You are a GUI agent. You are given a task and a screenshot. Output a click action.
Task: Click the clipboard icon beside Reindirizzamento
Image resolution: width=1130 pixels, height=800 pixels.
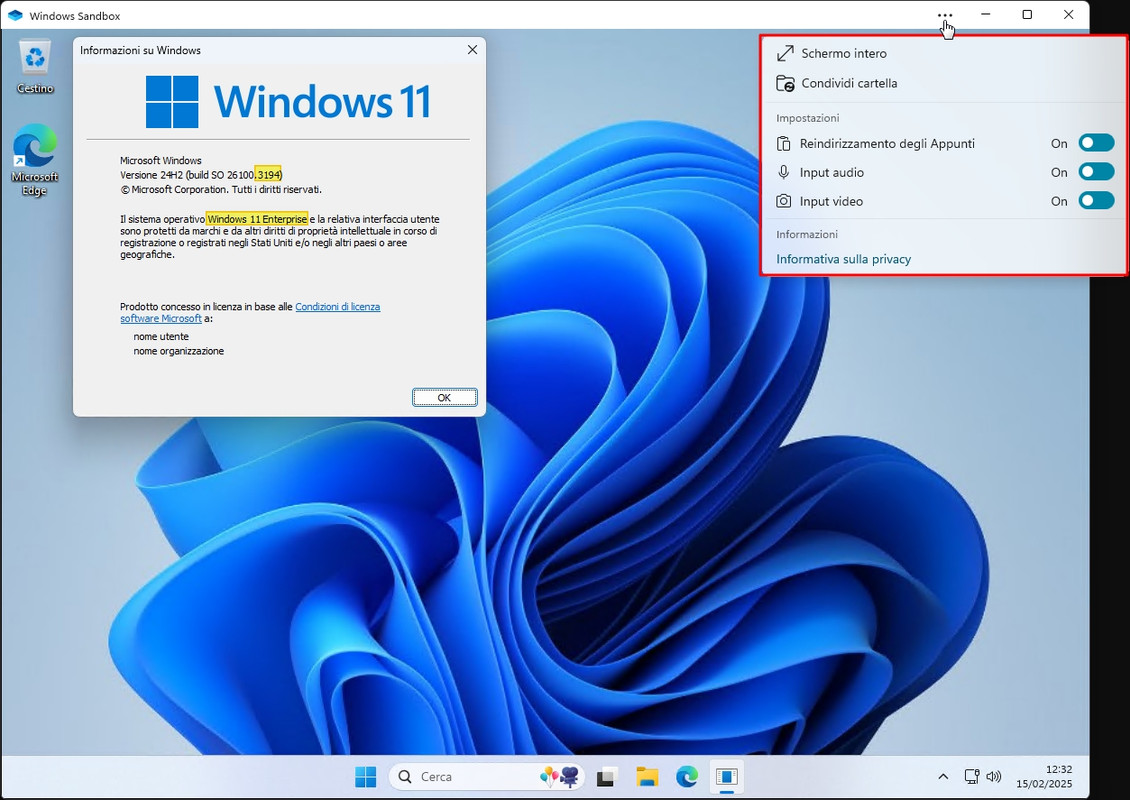click(x=783, y=143)
